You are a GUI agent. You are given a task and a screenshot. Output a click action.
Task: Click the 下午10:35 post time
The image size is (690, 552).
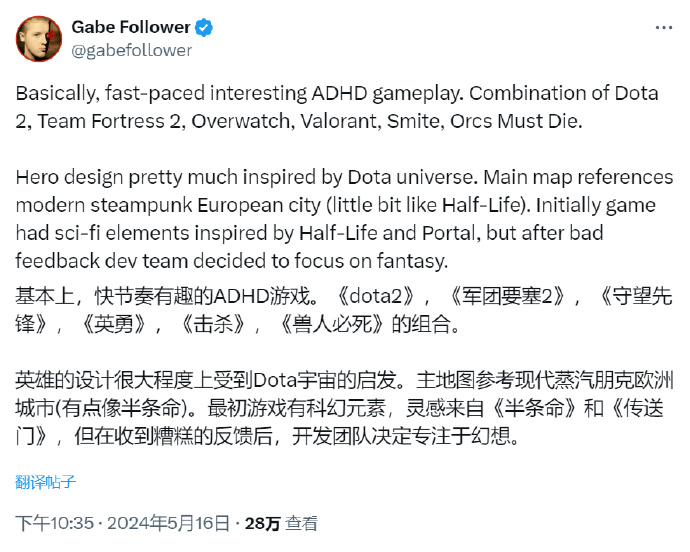pyautogui.click(x=56, y=522)
